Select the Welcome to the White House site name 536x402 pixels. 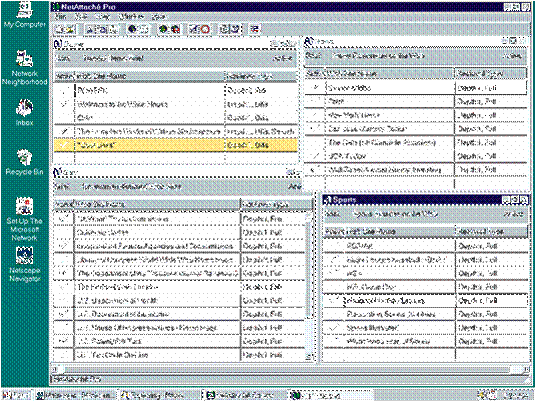(122, 104)
